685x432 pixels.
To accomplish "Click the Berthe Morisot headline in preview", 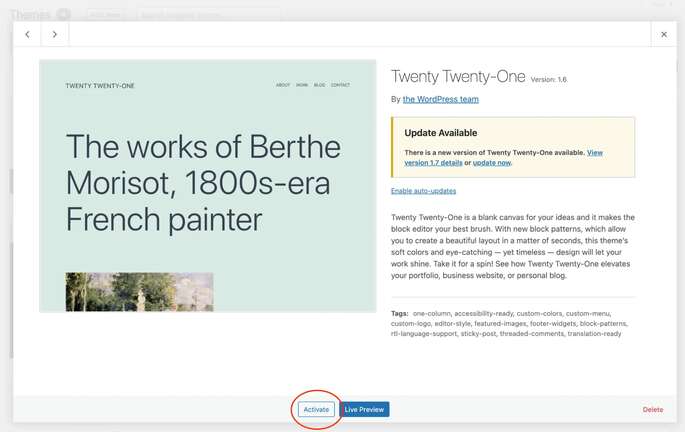I will pos(203,183).
